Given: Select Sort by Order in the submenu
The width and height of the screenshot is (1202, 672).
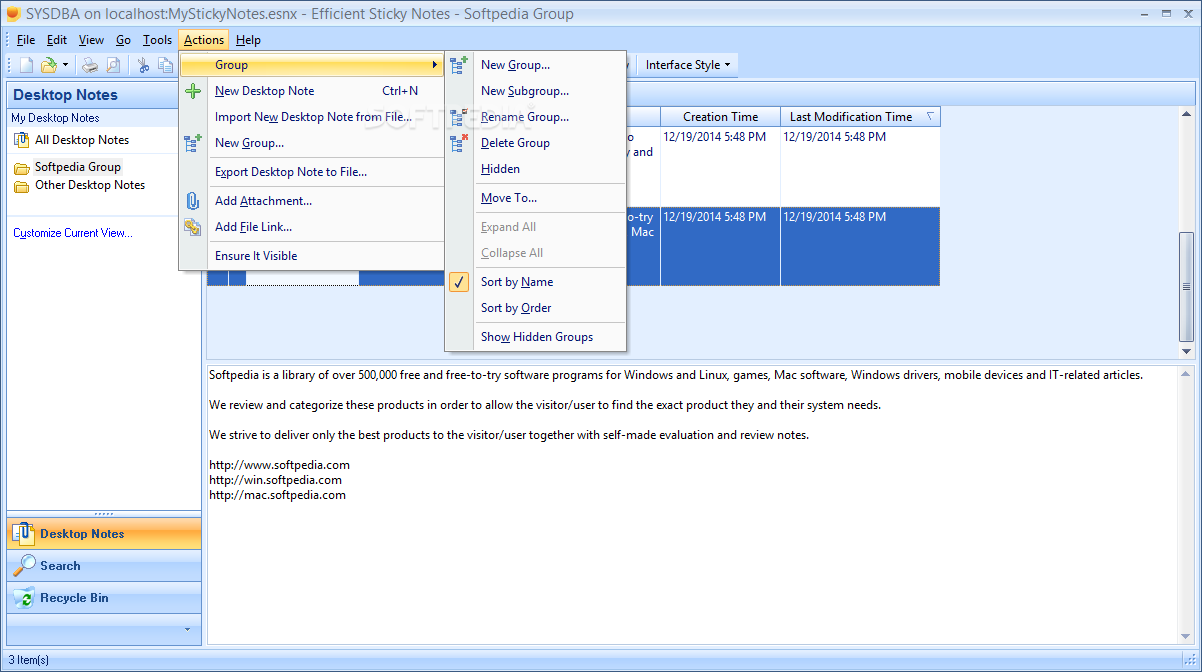Looking at the screenshot, I should click(x=516, y=308).
